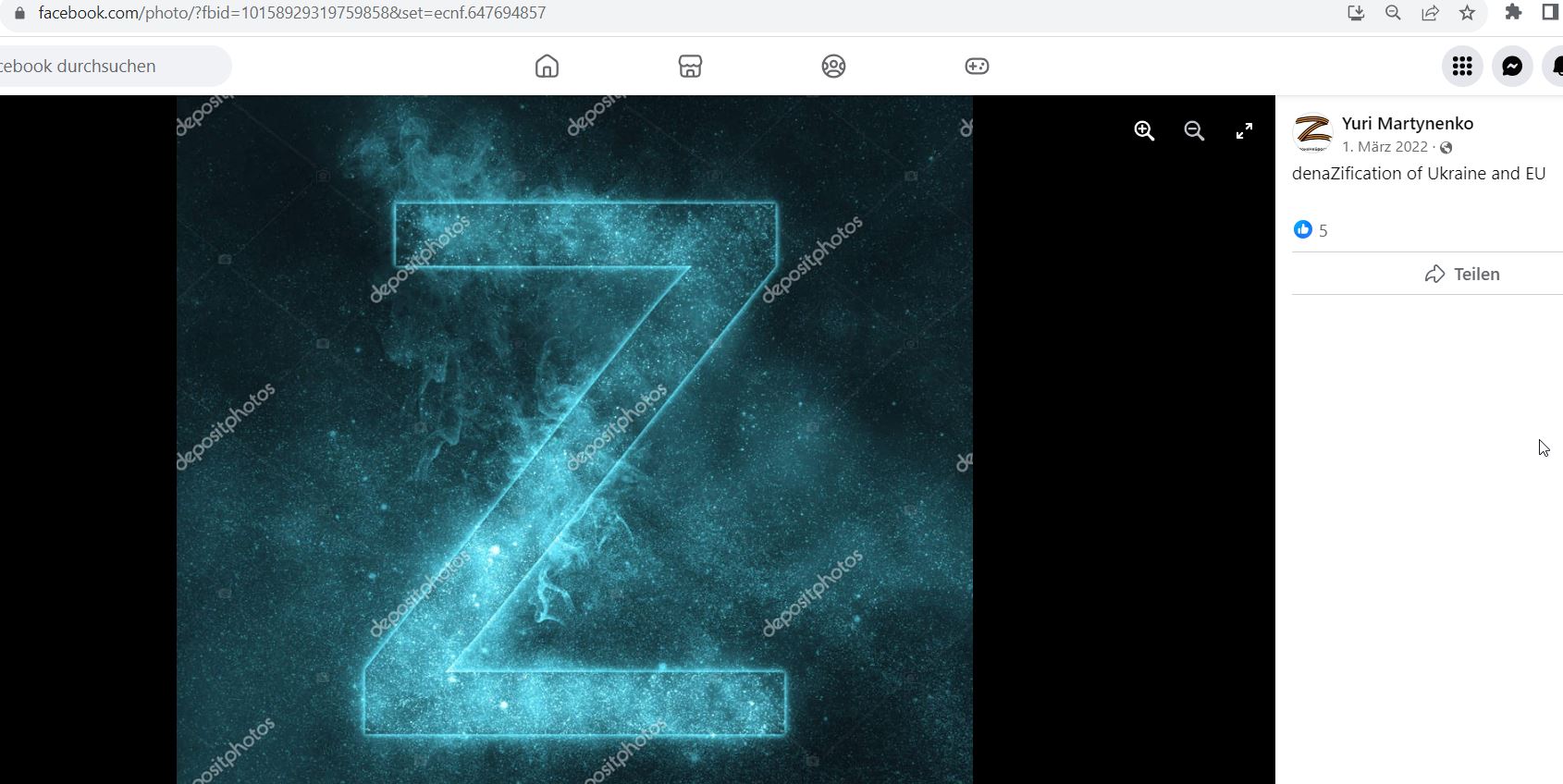The height and width of the screenshot is (784, 1563).
Task: Click the browser zoom magnifier icon
Action: click(1393, 13)
